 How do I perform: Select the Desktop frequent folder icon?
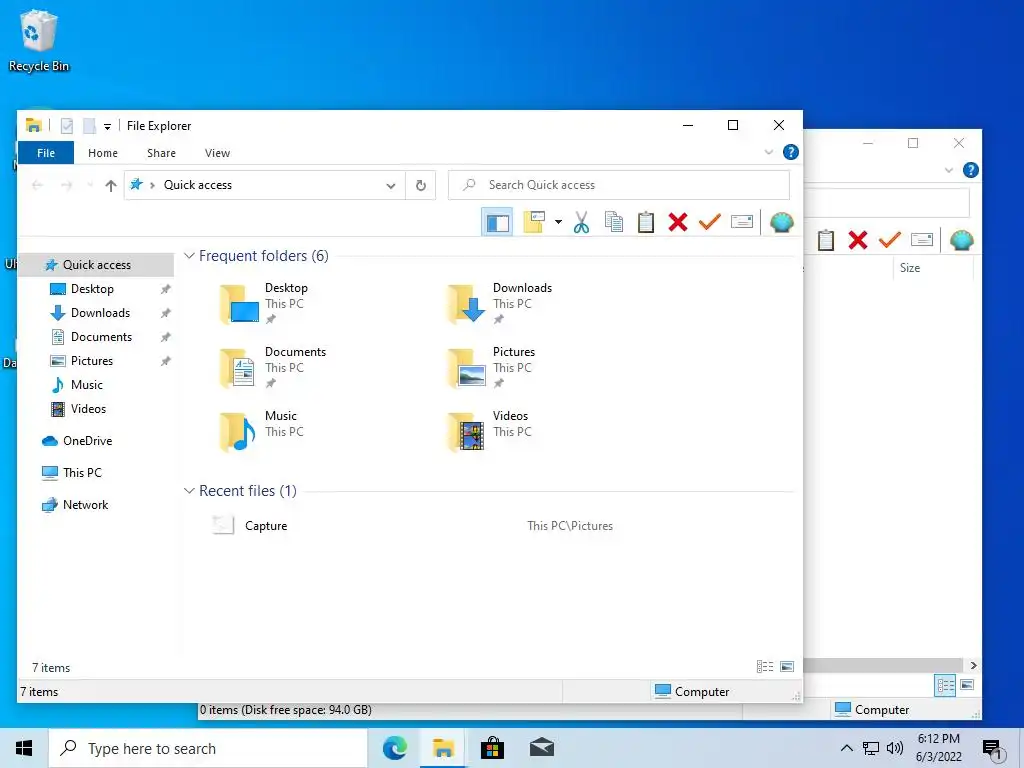coord(239,304)
